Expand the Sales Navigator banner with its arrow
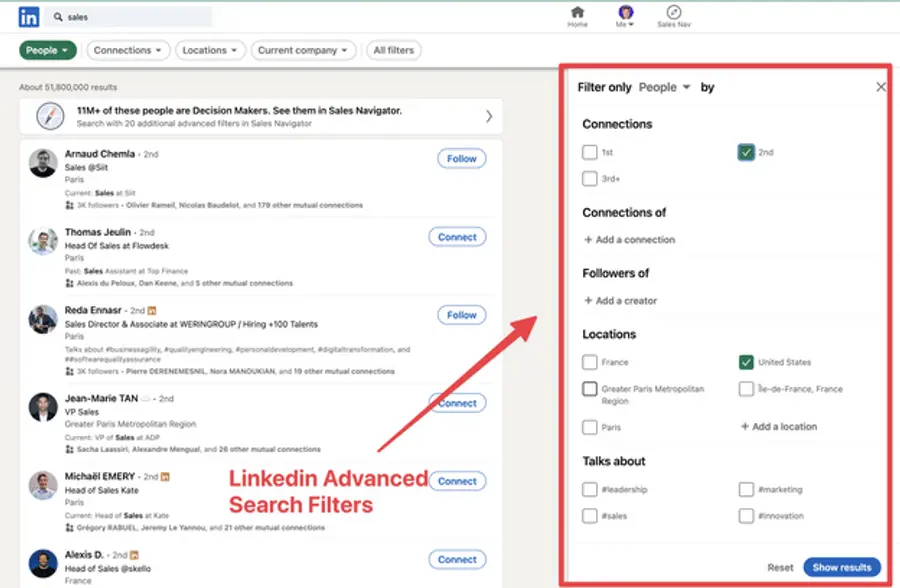900x588 pixels. coord(489,115)
